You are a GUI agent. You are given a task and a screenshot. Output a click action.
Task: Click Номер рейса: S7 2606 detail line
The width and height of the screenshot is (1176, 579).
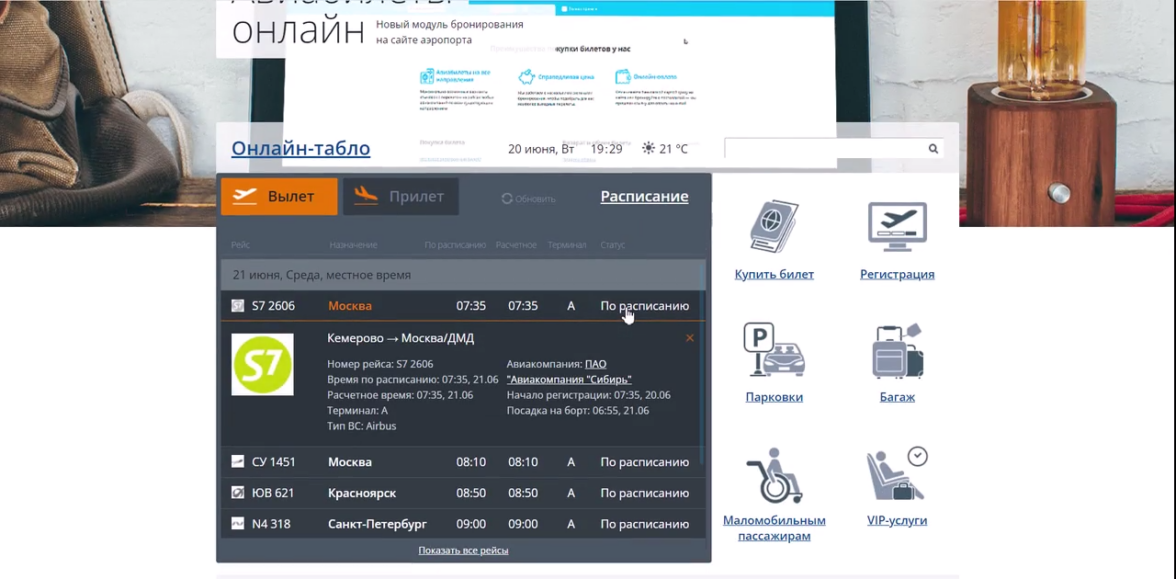380,364
